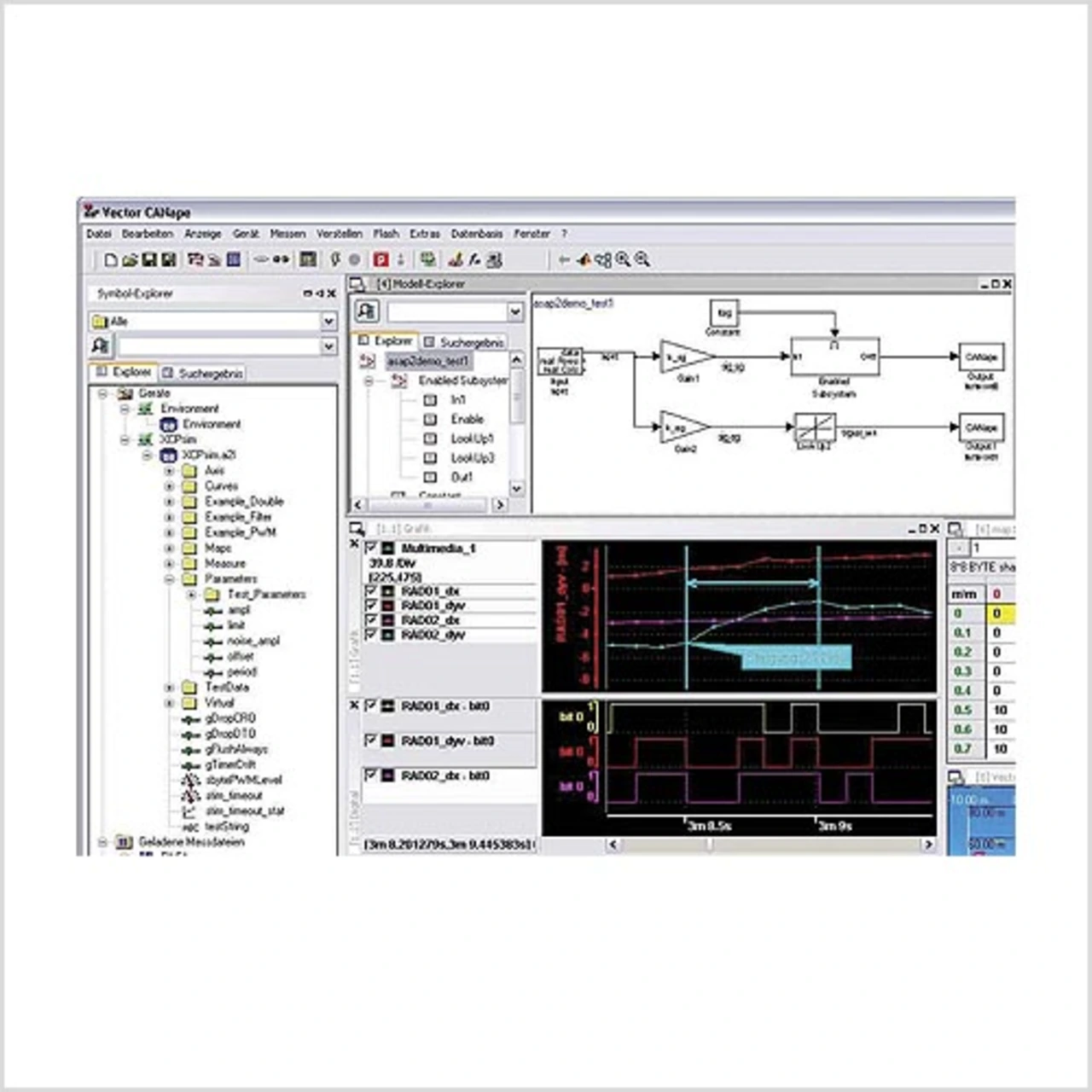The image size is (1092, 1092).
Task: Click the Grafik window title icon
Action: pos(357,529)
